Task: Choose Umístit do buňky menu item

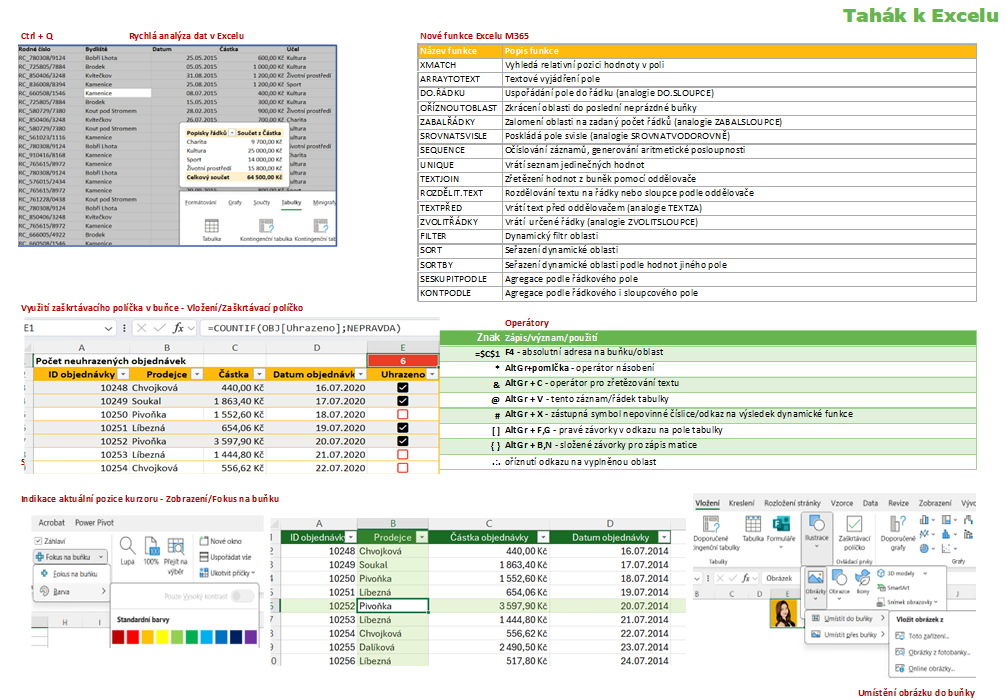Action: click(847, 619)
